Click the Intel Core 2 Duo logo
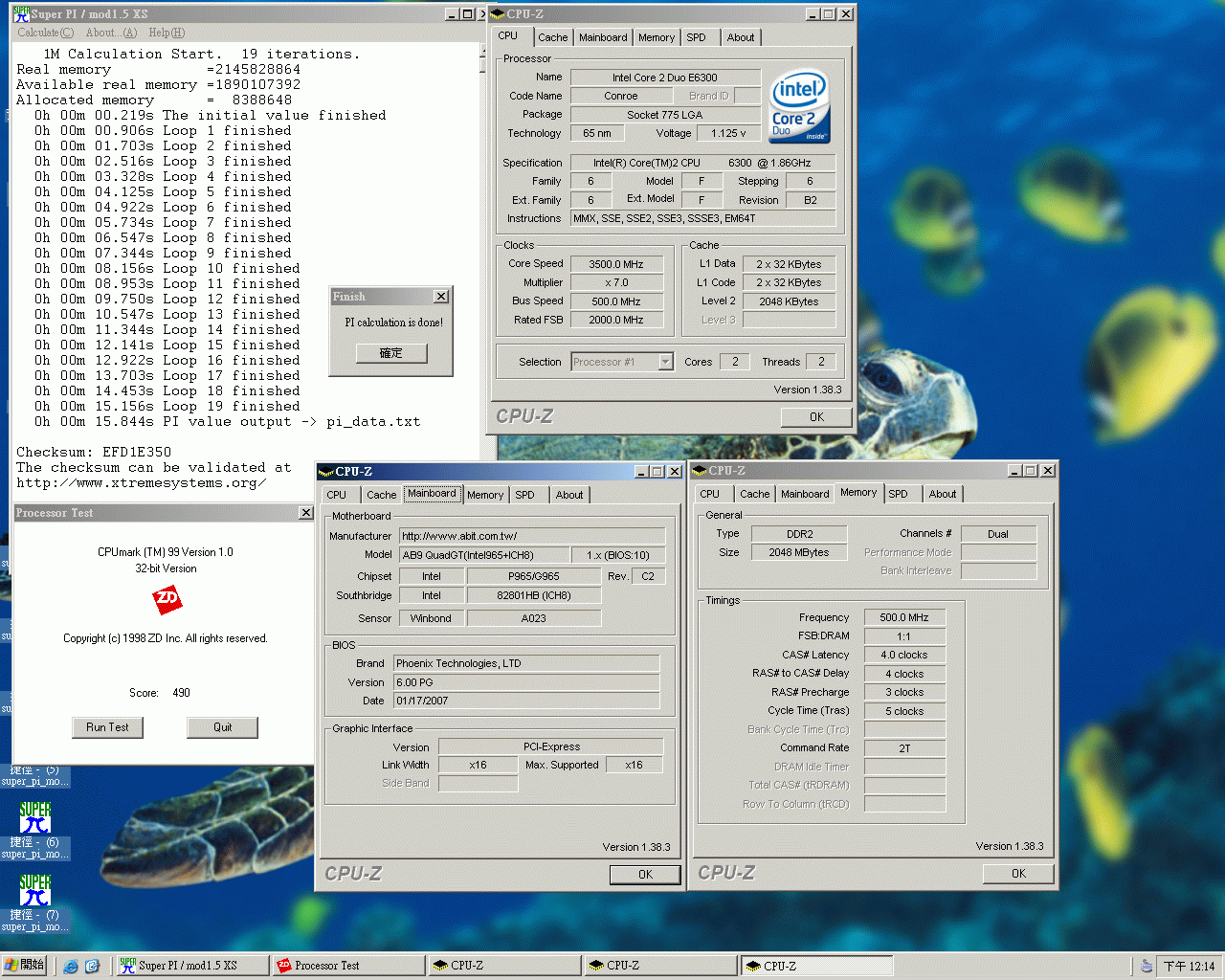The height and width of the screenshot is (980, 1225). tap(799, 105)
